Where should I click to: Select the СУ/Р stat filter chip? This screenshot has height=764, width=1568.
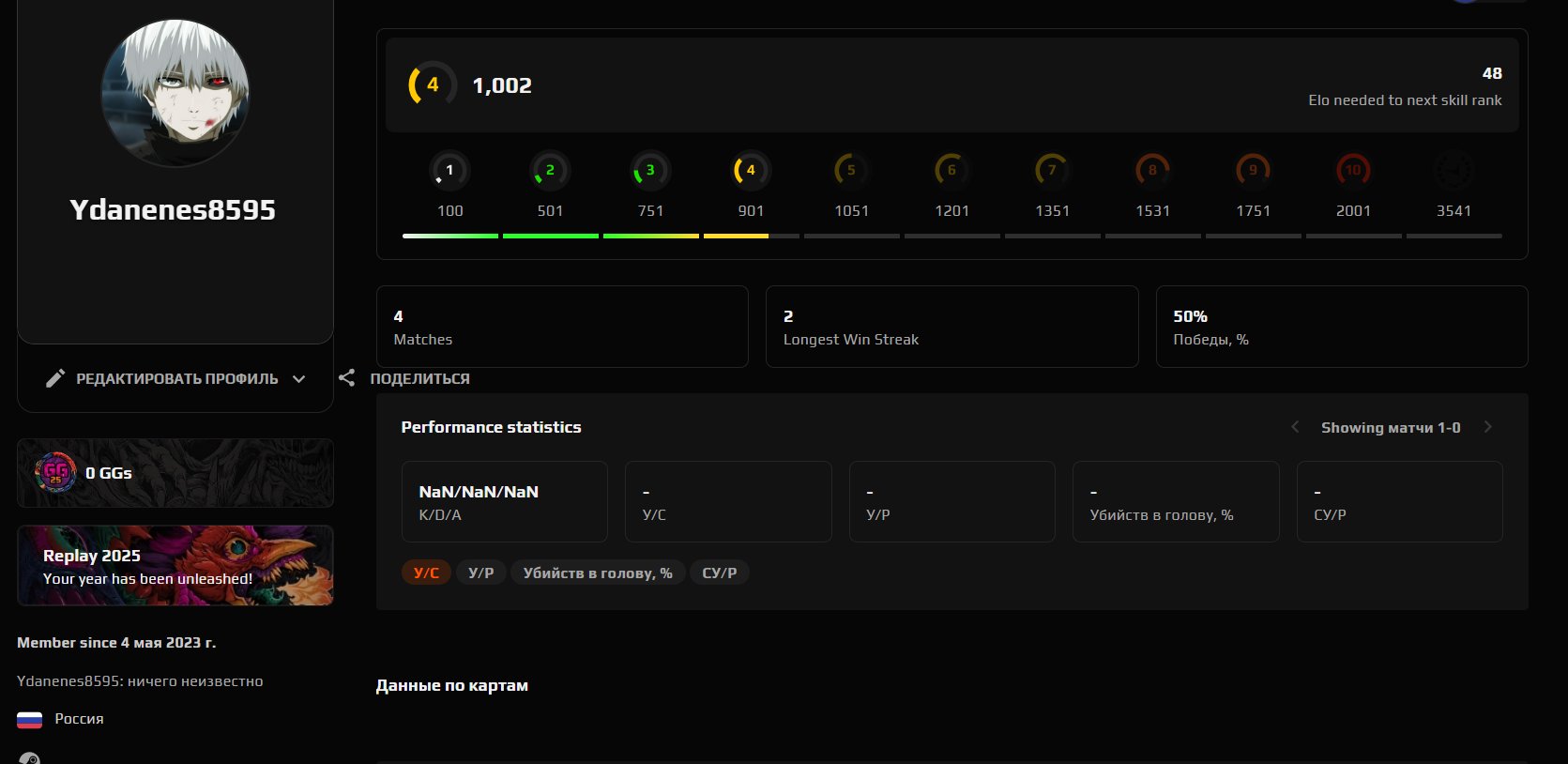720,573
